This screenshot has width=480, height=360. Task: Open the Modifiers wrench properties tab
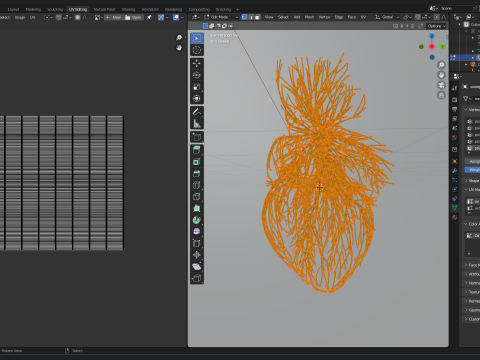click(455, 171)
